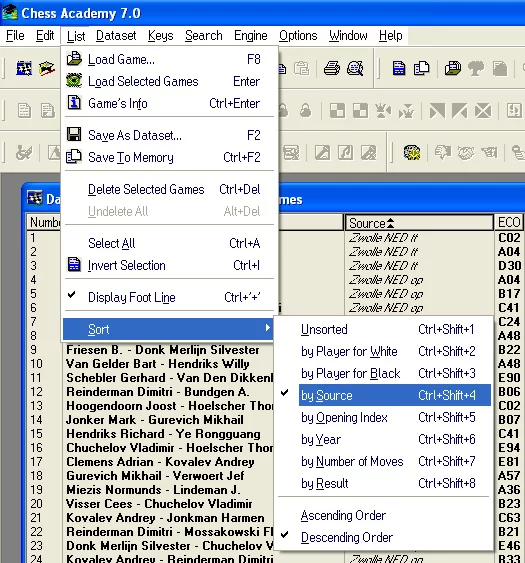Click the grey X-box icon in second toolbar

click(x=483, y=111)
